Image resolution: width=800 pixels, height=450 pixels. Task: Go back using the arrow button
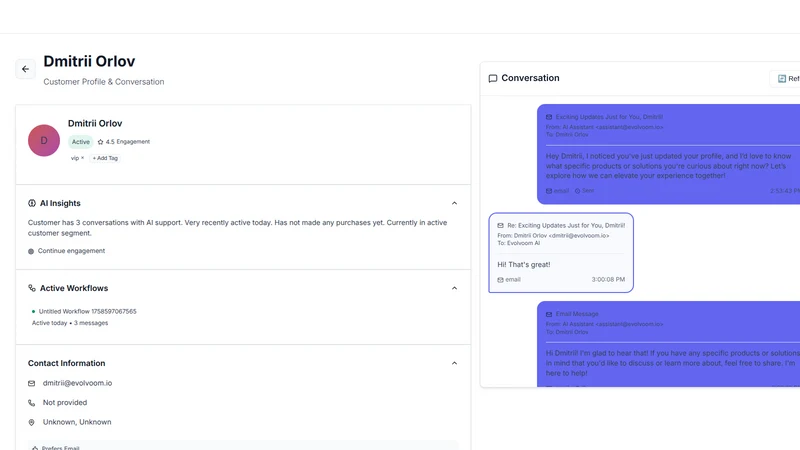tap(26, 69)
